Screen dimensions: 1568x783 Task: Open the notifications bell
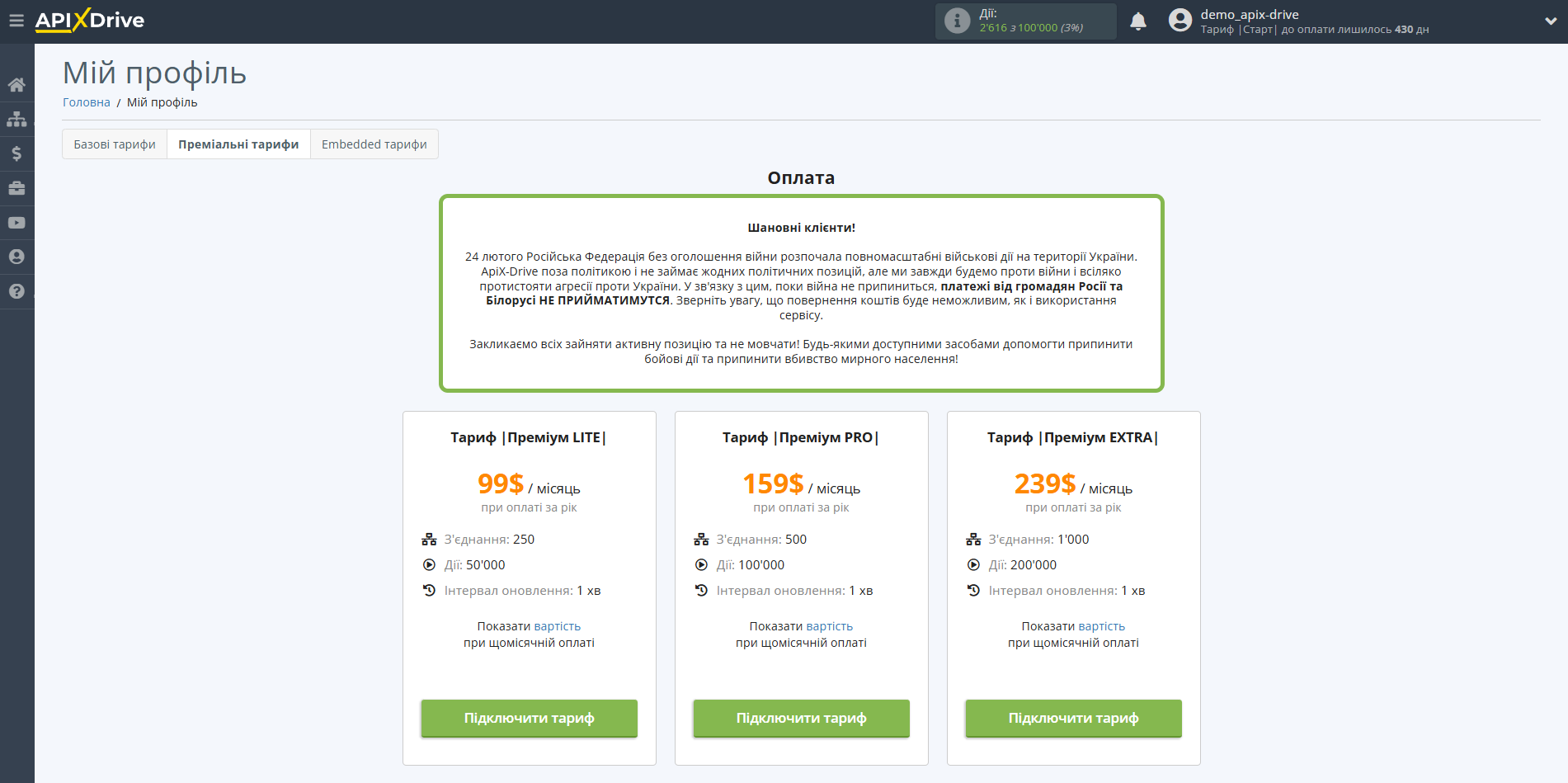(1138, 21)
